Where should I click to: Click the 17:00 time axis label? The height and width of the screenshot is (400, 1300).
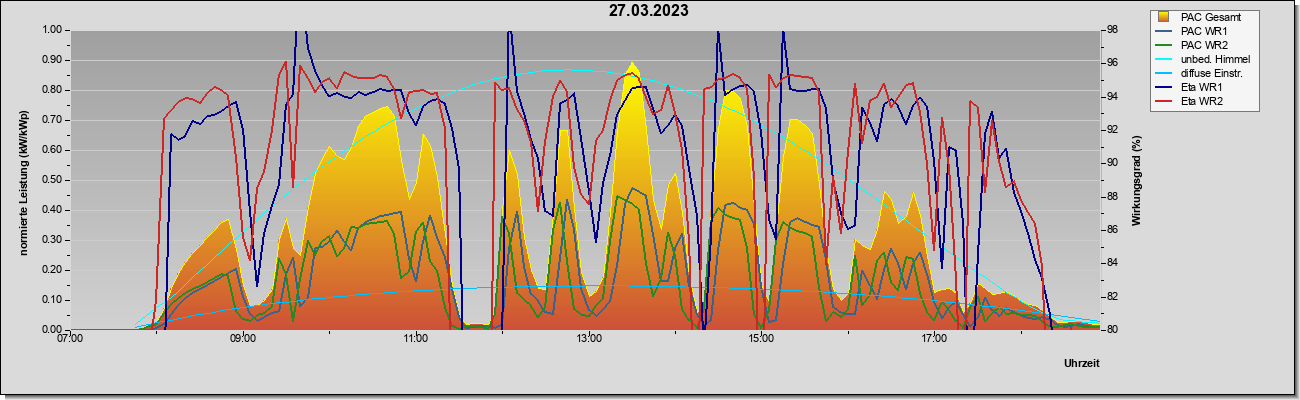pyautogui.click(x=934, y=339)
